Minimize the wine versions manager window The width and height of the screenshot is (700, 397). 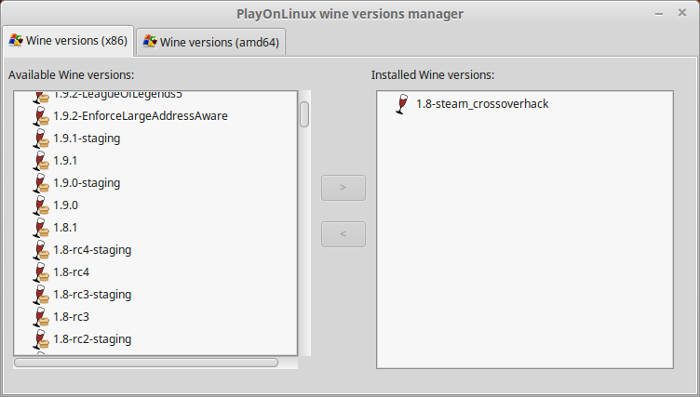(x=659, y=14)
